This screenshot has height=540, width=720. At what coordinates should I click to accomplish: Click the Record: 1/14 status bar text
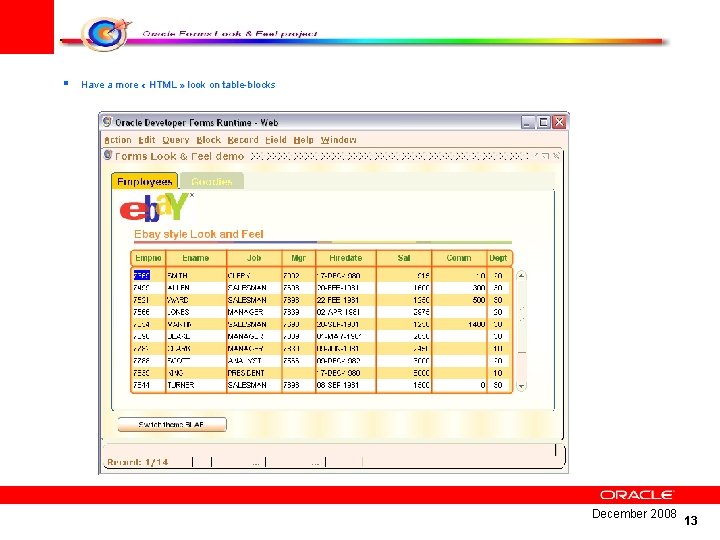(x=137, y=462)
